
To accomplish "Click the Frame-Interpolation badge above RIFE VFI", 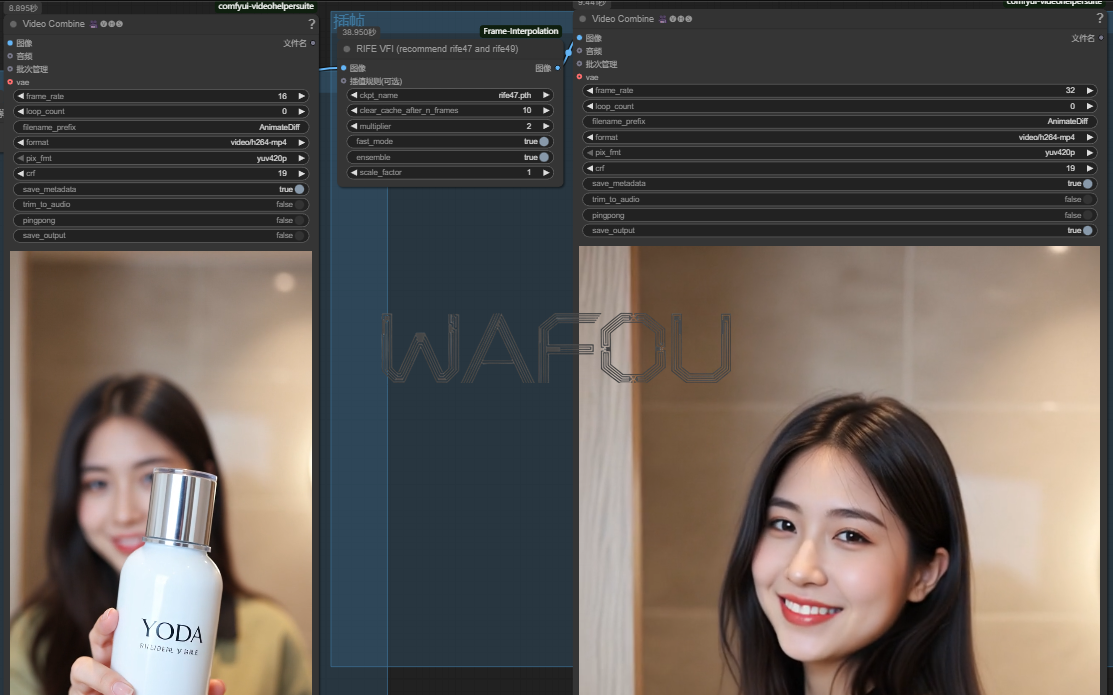I will point(520,32).
